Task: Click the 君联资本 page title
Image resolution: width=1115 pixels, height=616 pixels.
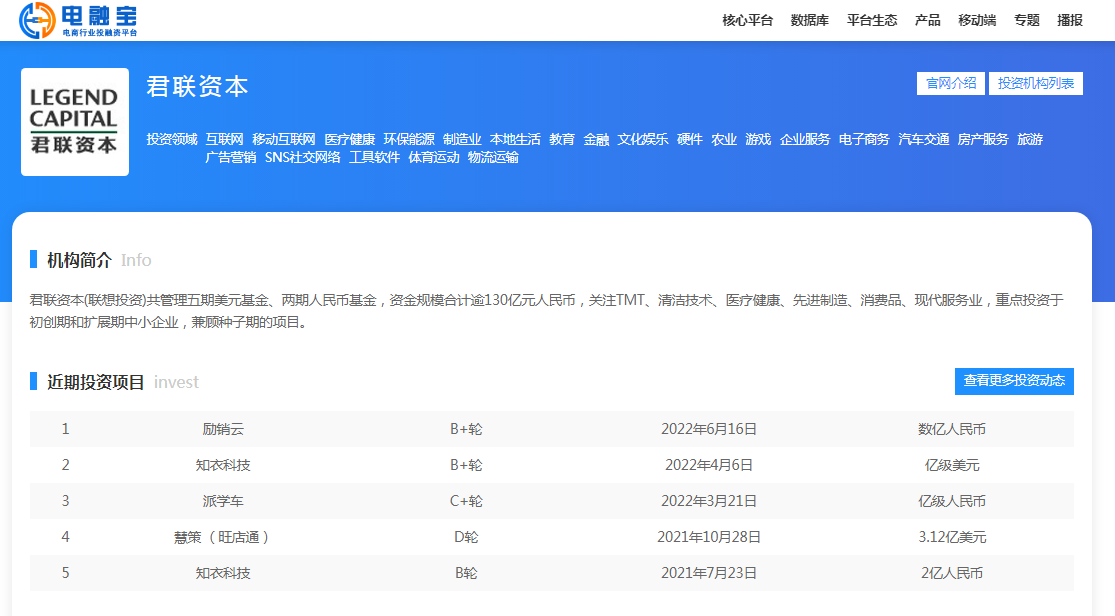Action: tap(197, 86)
